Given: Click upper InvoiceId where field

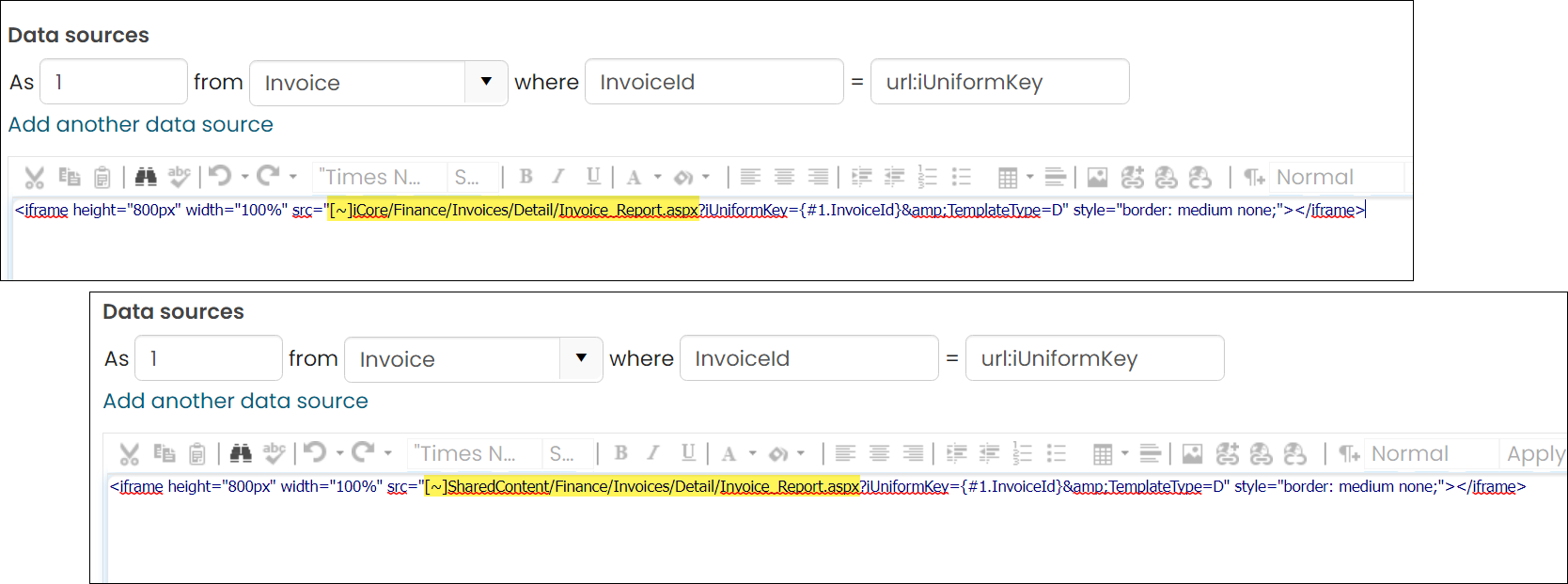Looking at the screenshot, I should pyautogui.click(x=714, y=82).
